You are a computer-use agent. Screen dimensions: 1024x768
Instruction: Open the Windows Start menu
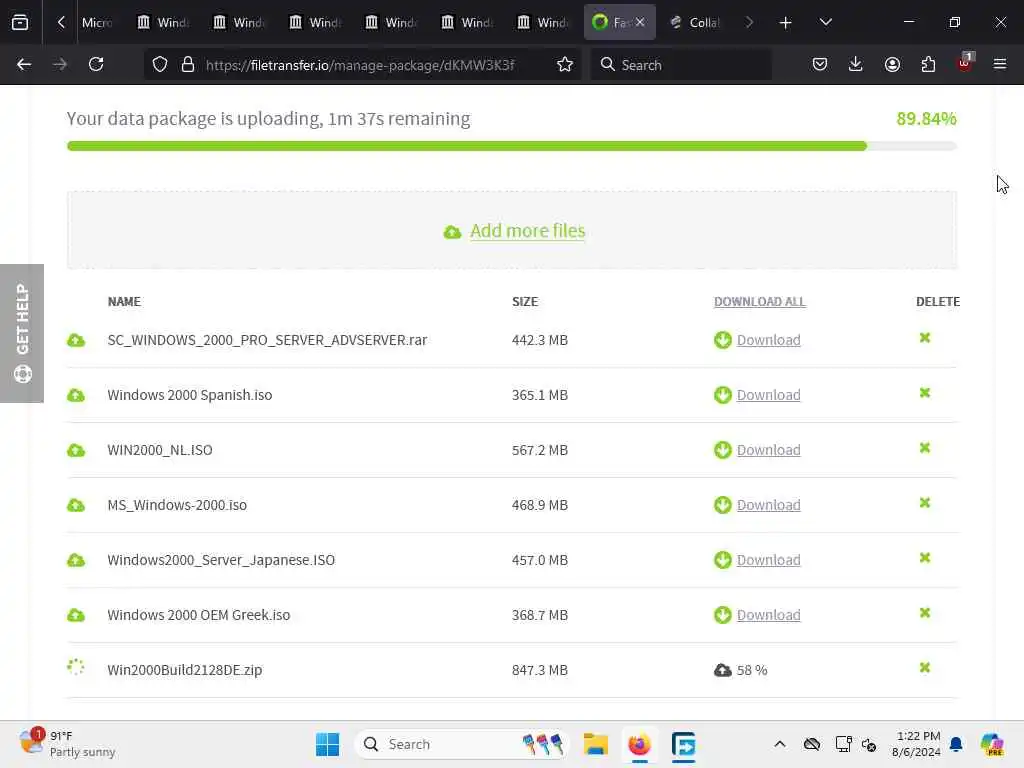coord(327,744)
